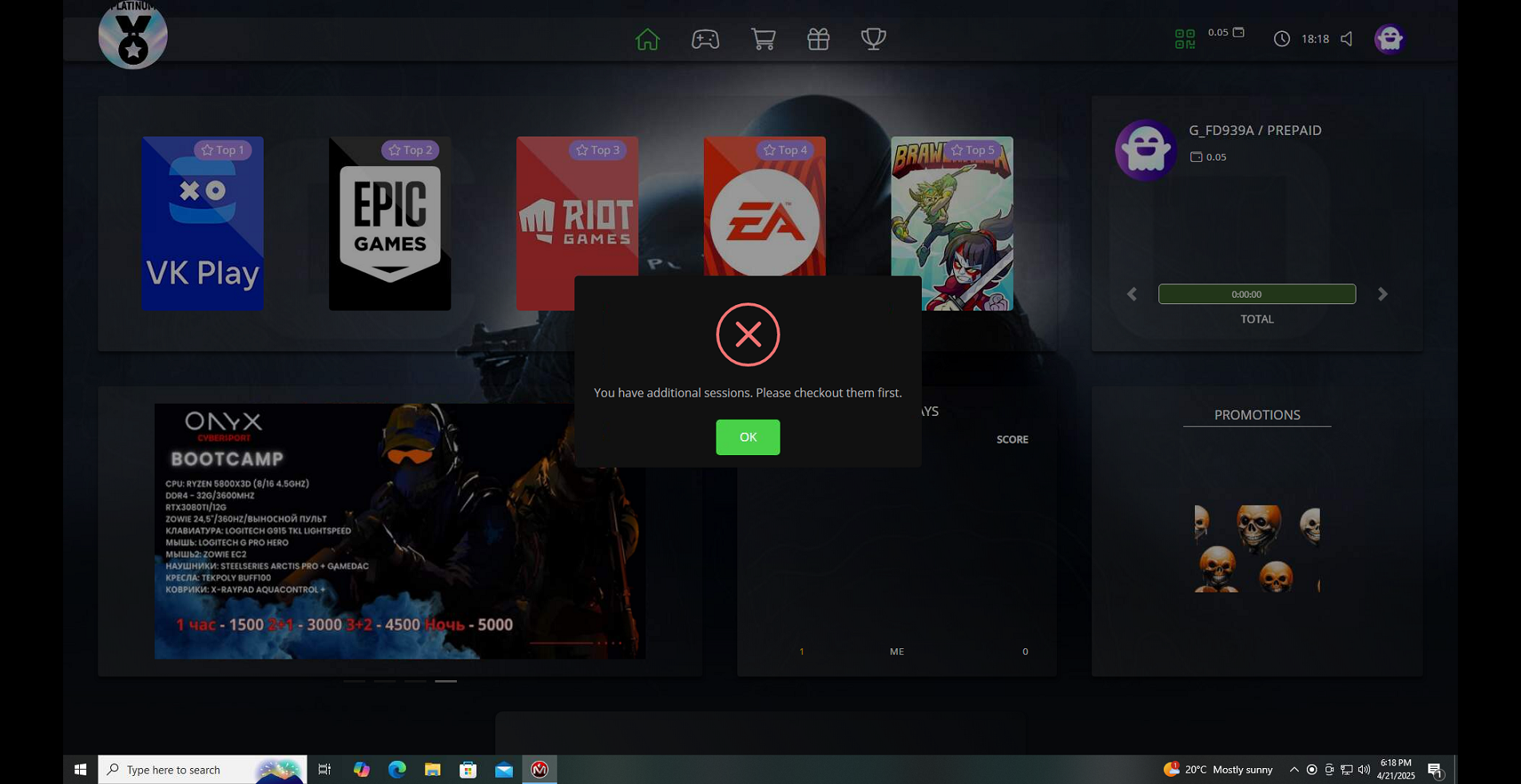1521x784 pixels.
Task: Click the gift box icon
Action: click(818, 39)
